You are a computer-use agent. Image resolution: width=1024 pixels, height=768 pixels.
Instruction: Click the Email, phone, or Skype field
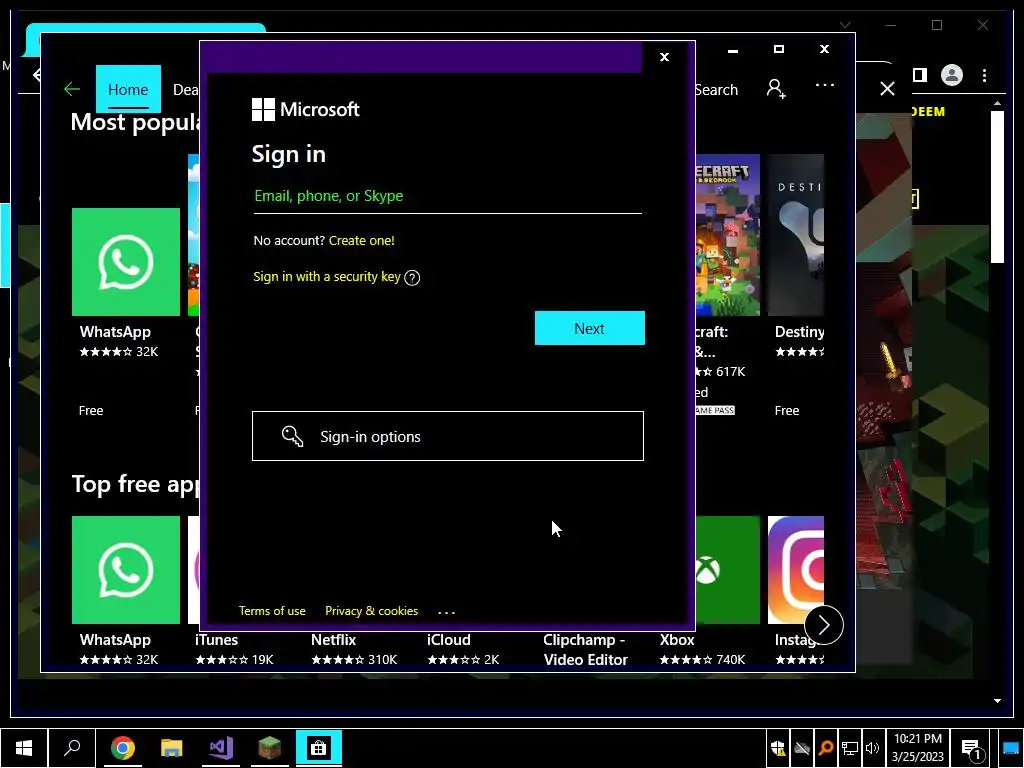[x=447, y=197]
